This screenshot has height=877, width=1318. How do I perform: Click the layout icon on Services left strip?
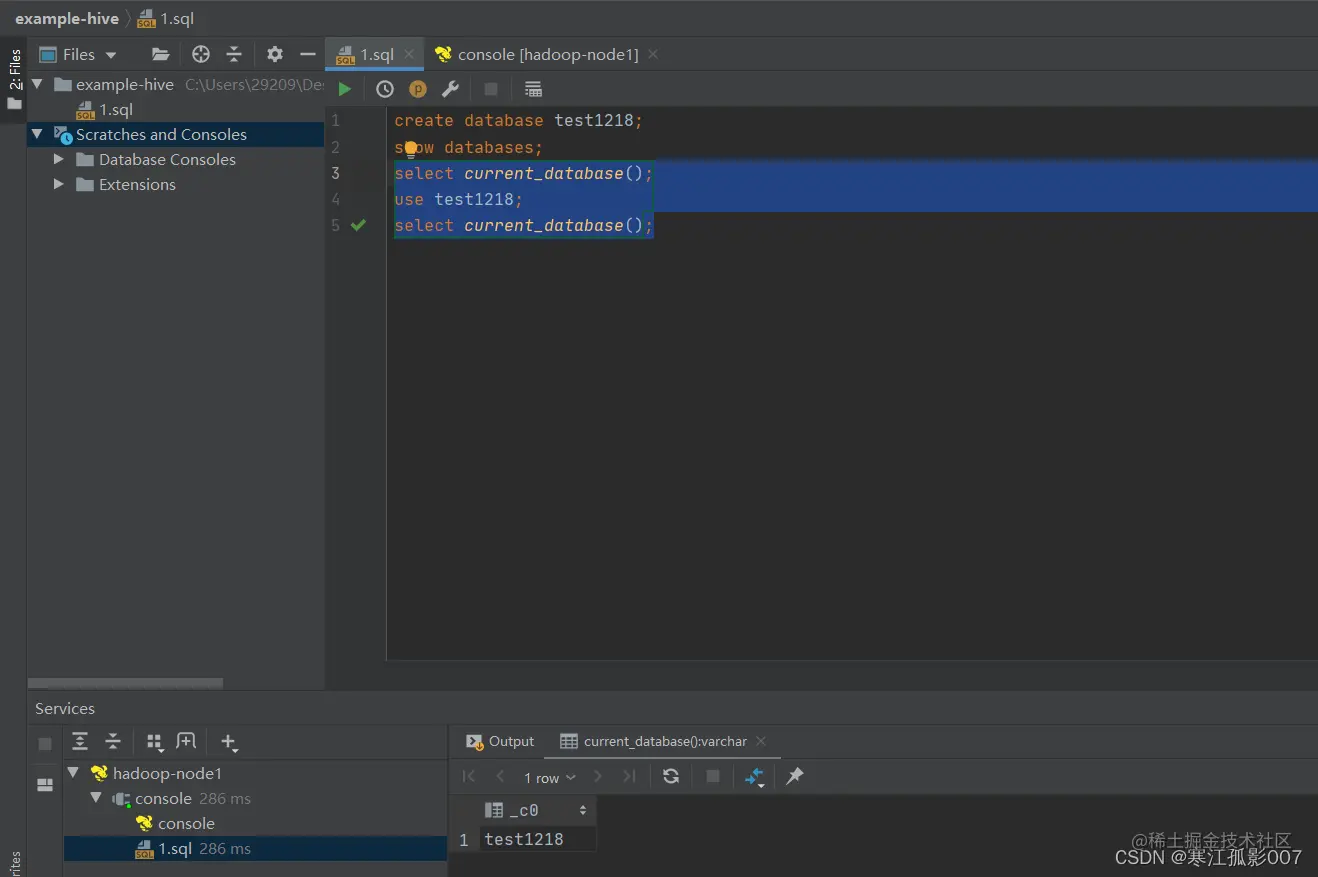point(45,785)
